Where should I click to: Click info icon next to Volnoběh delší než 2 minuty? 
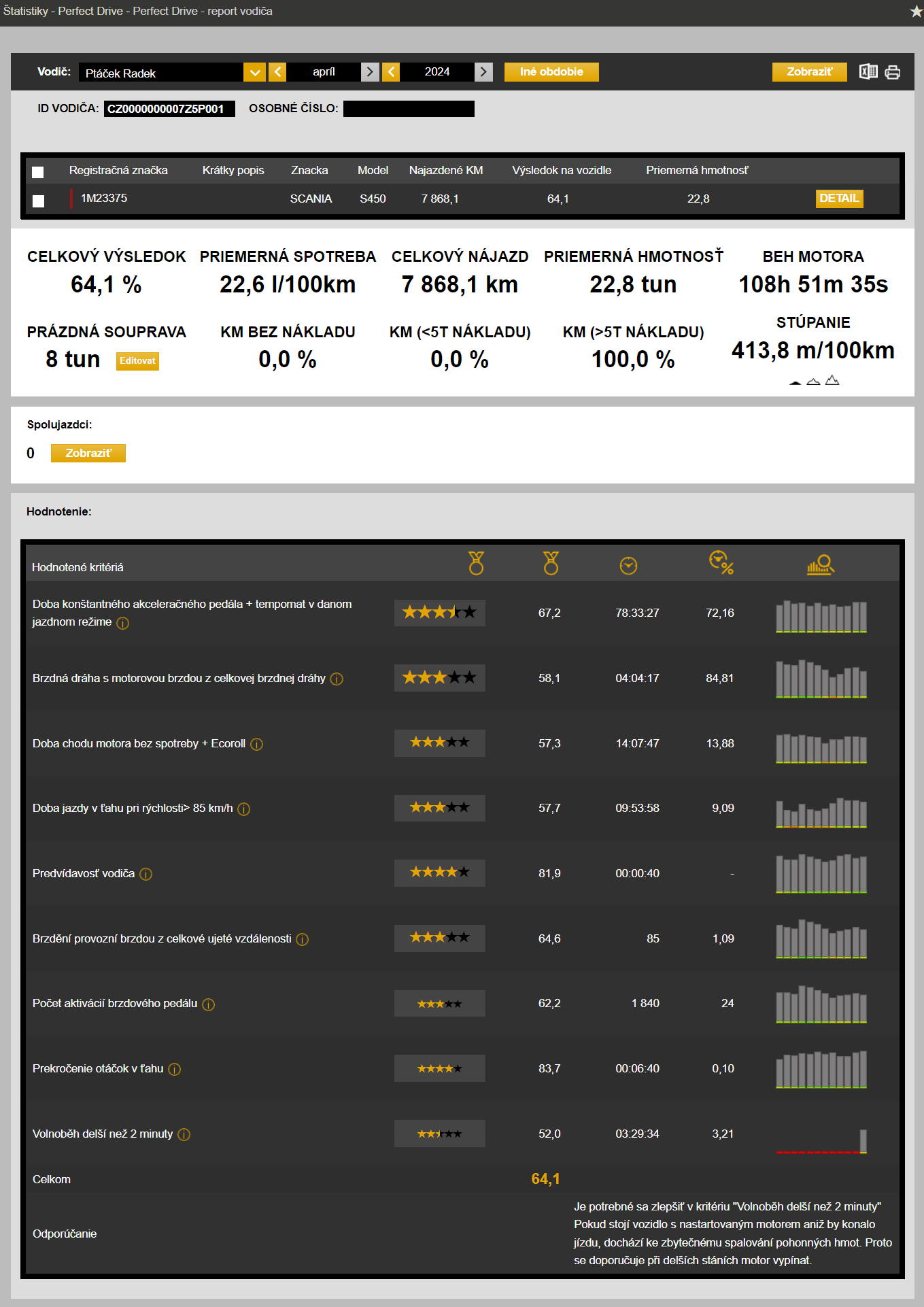[x=184, y=1135]
